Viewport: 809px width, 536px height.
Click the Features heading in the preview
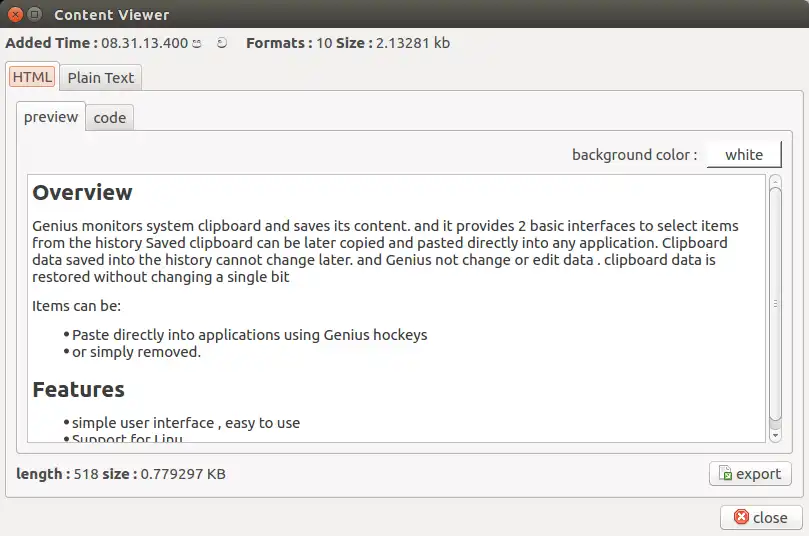coord(79,389)
